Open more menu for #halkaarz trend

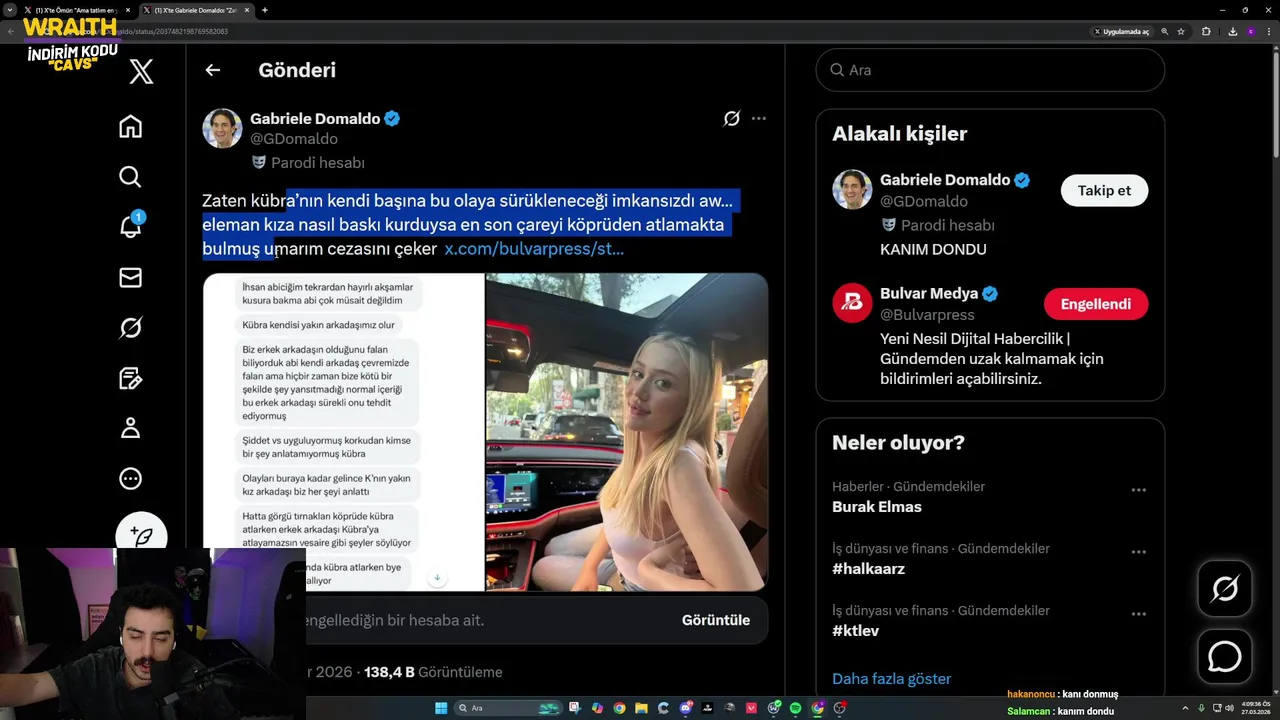[1138, 552]
